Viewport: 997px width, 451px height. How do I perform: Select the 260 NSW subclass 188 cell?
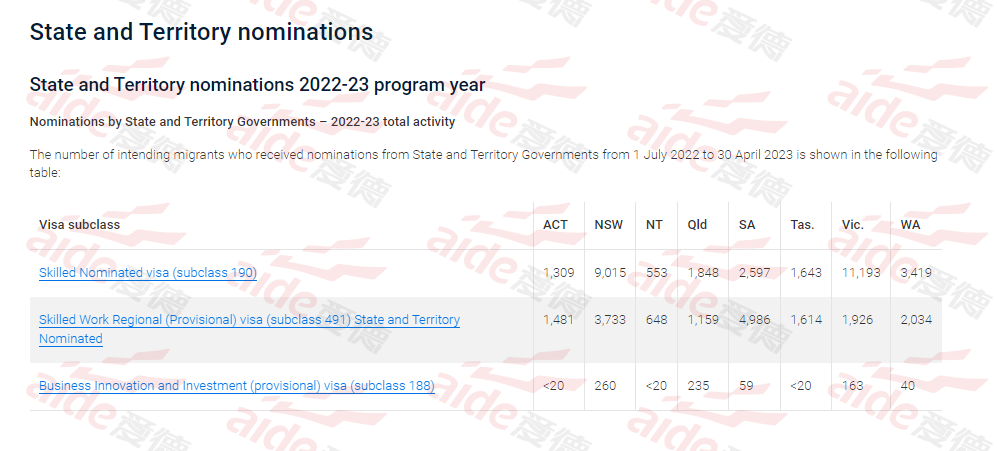click(605, 385)
